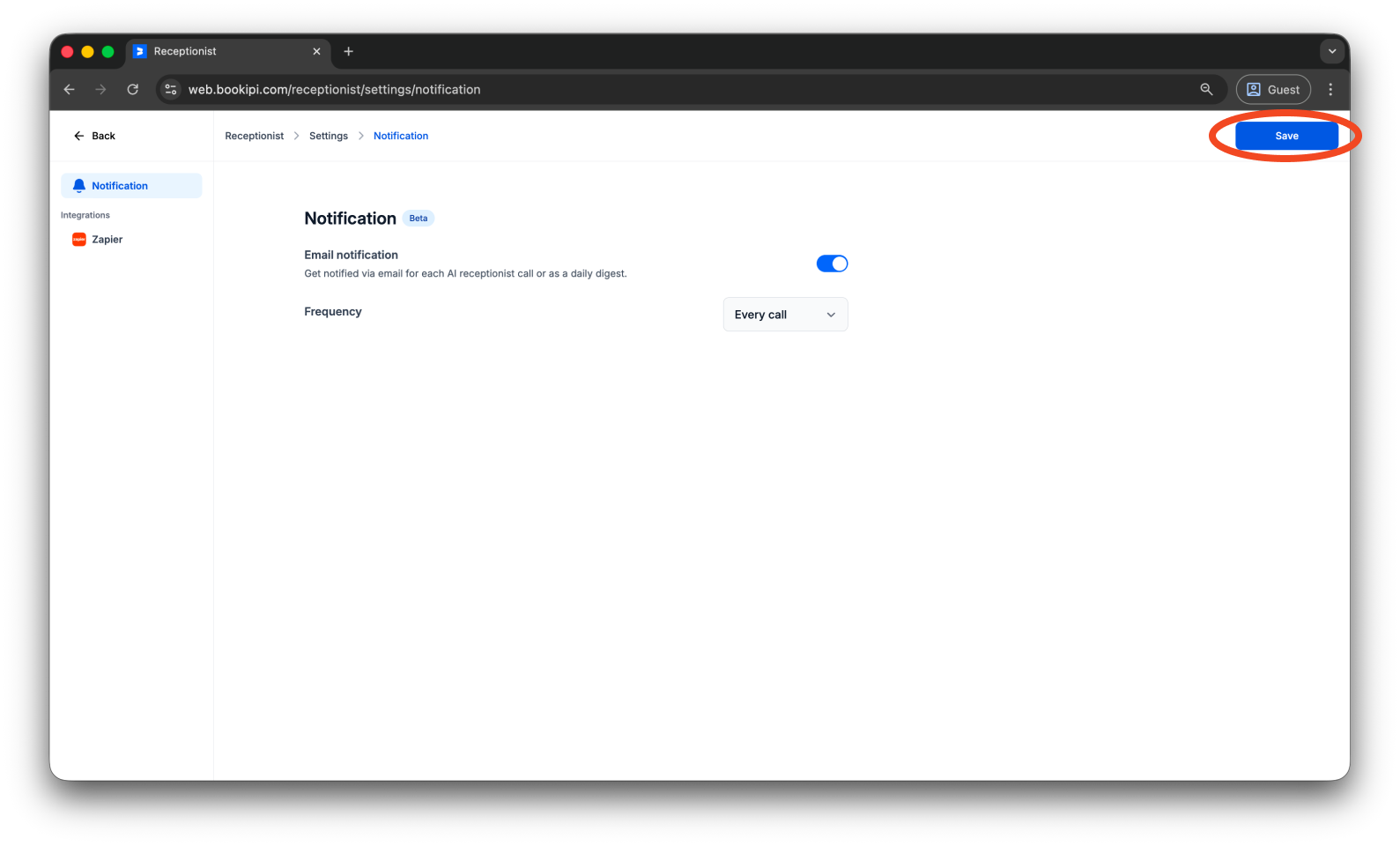This screenshot has height=846, width=1400.
Task: Click the browser back arrow
Action: point(70,89)
